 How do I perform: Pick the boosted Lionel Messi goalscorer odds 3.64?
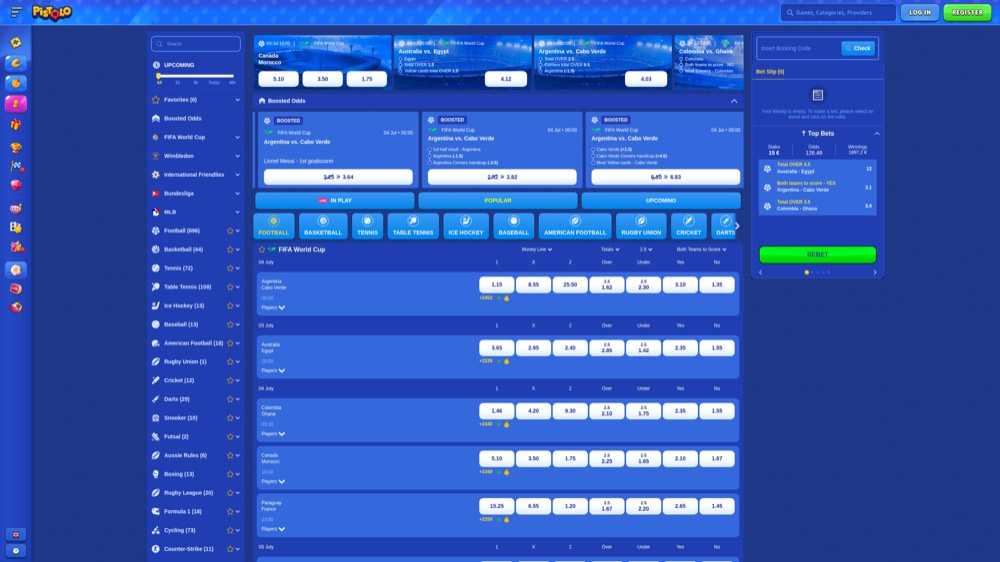click(338, 177)
